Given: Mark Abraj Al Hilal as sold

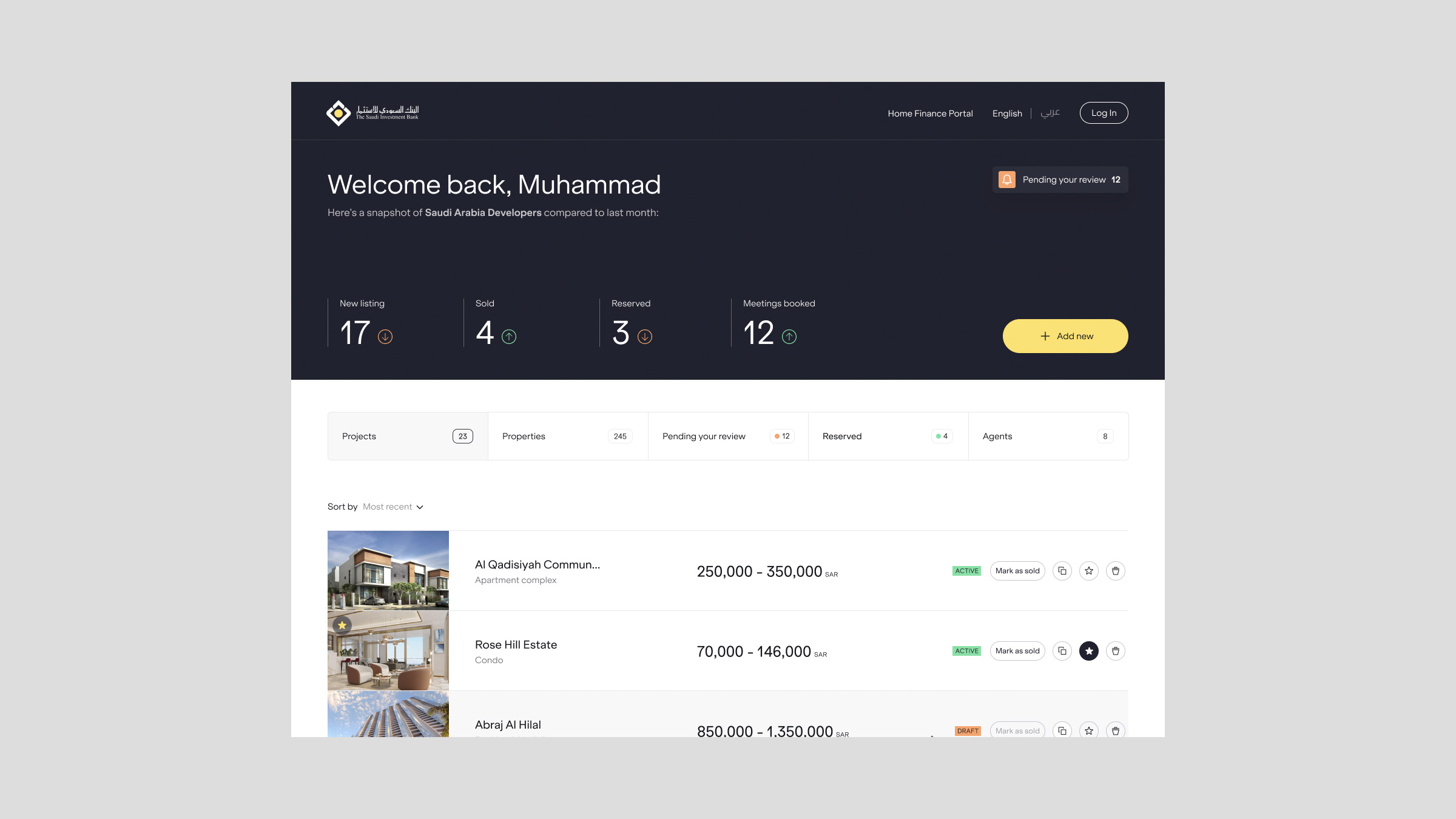Looking at the screenshot, I should pyautogui.click(x=1017, y=730).
